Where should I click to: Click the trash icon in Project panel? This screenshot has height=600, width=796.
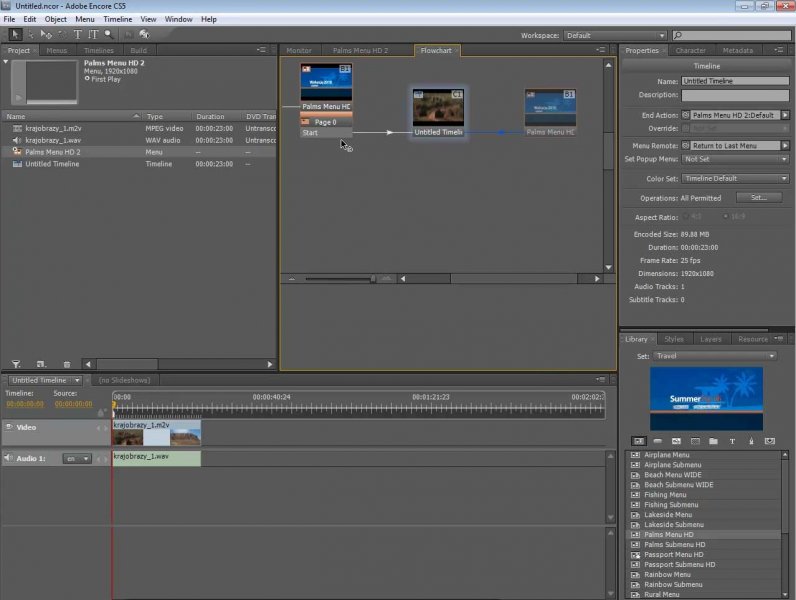67,364
